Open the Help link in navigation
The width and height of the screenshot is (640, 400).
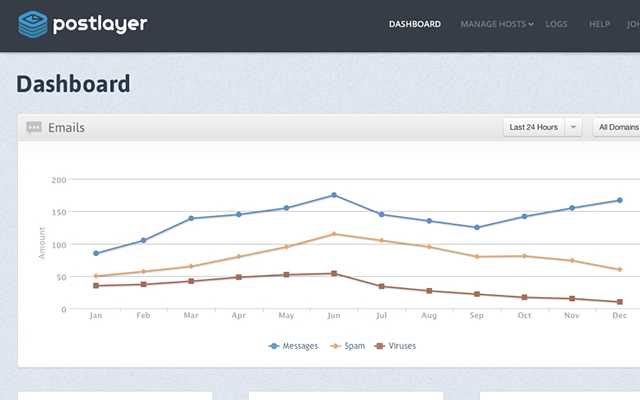tap(600, 24)
